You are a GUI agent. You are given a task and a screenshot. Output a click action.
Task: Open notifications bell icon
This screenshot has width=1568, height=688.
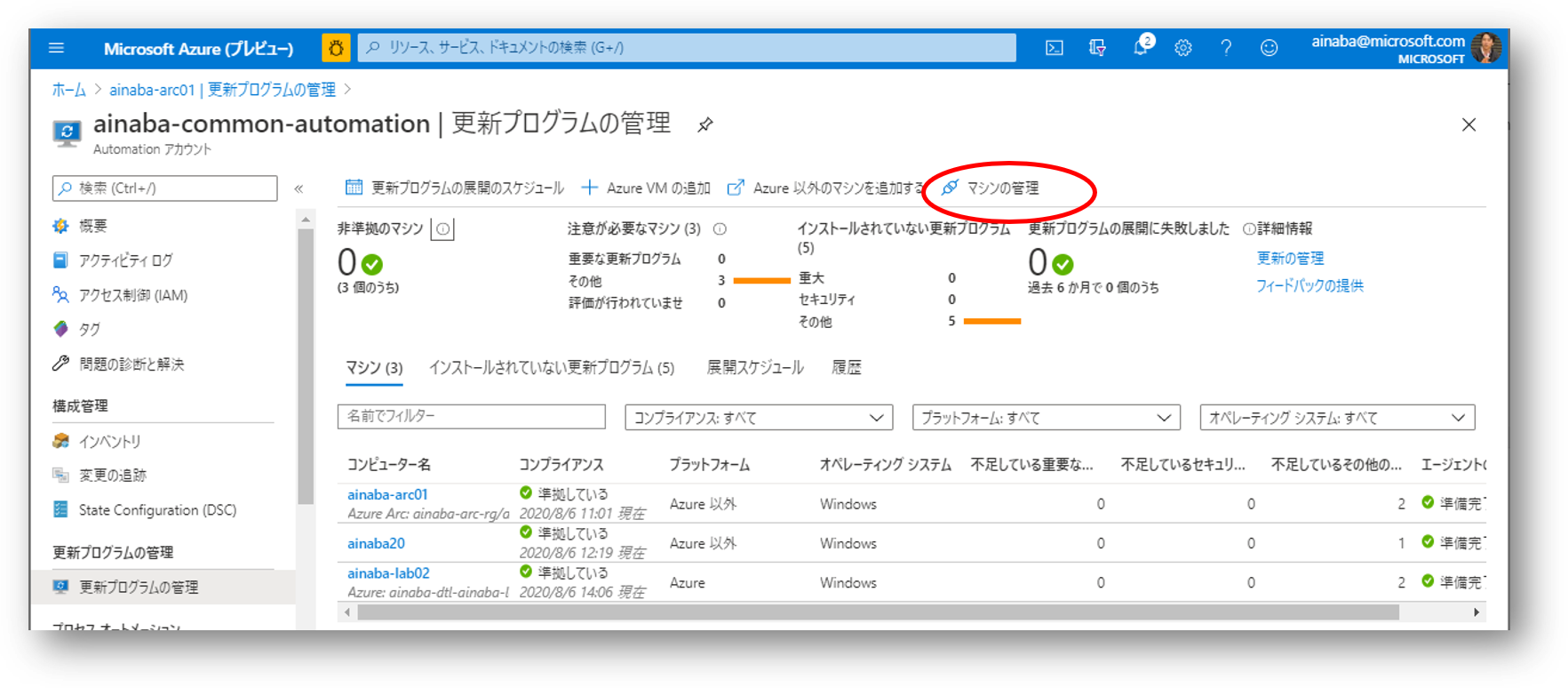pyautogui.click(x=1141, y=47)
